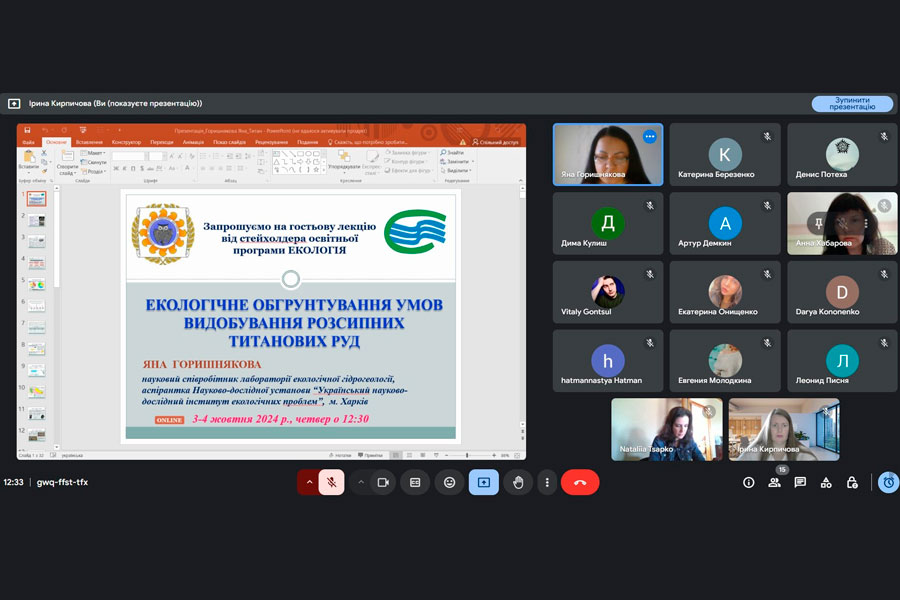
Task: Pin the Анна Хабарова video tile
Action: point(819,223)
